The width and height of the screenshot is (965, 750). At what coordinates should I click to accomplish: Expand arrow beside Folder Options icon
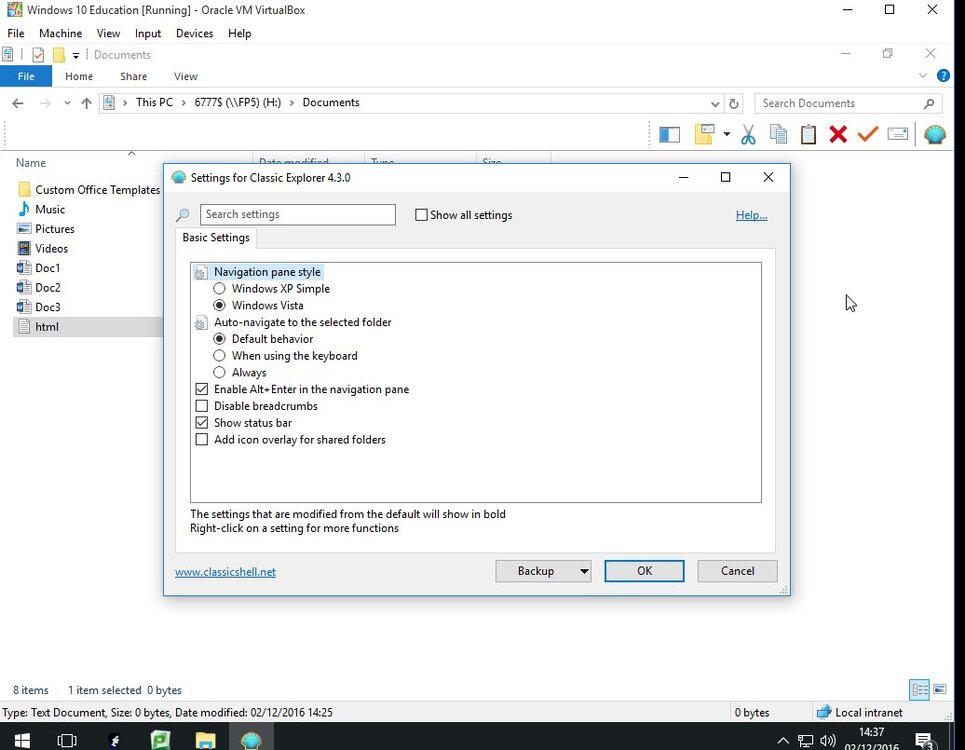point(726,134)
